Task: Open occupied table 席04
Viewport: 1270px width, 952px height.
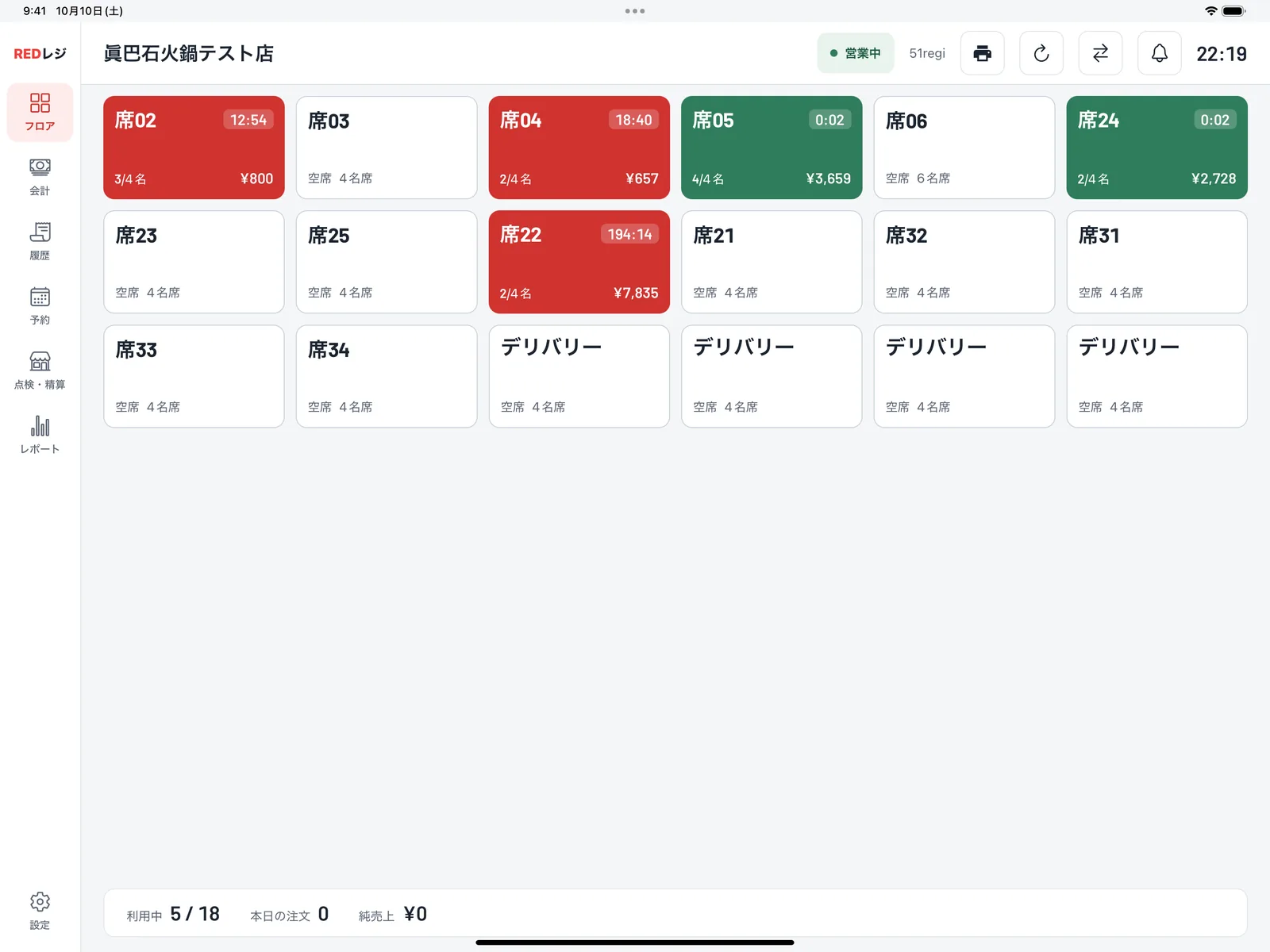Action: click(579, 148)
